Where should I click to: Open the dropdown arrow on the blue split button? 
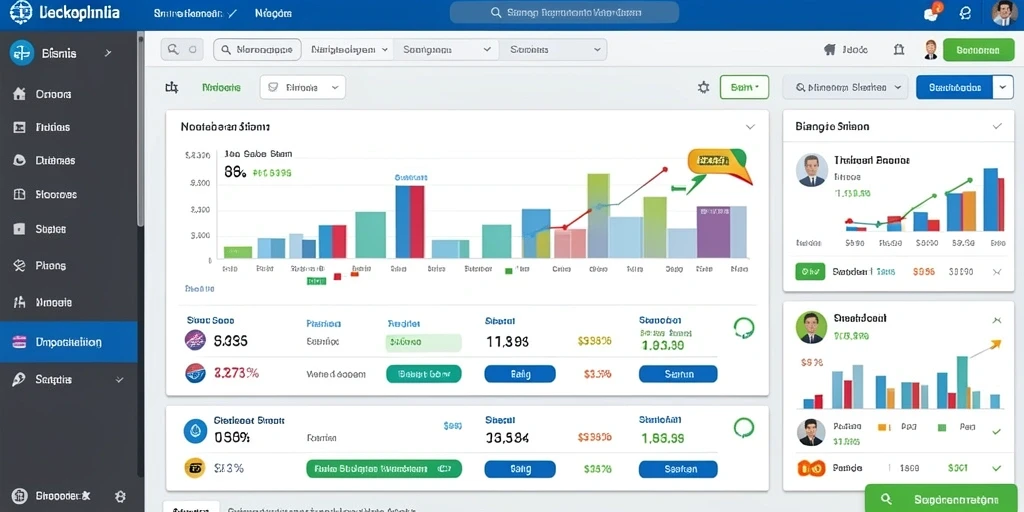coord(1003,87)
